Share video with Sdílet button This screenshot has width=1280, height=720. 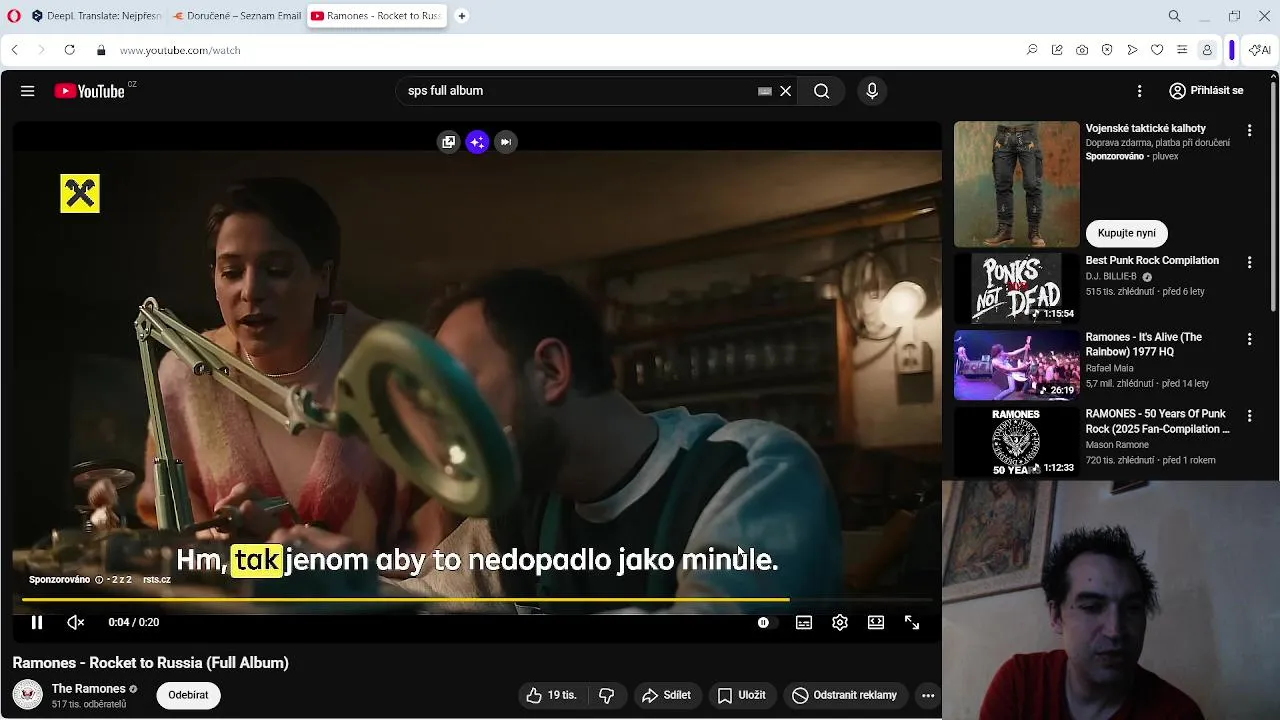pyautogui.click(x=667, y=695)
